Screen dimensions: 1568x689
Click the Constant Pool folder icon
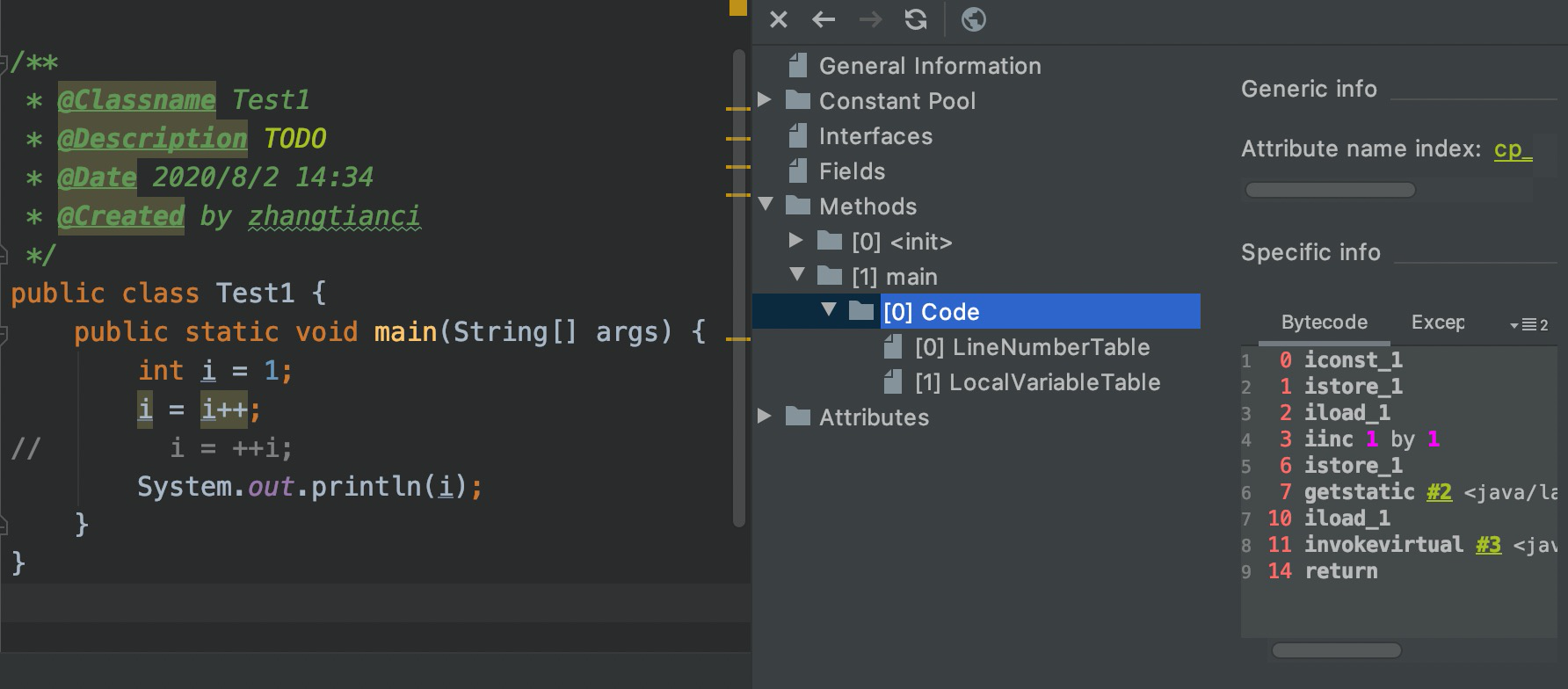(x=797, y=100)
